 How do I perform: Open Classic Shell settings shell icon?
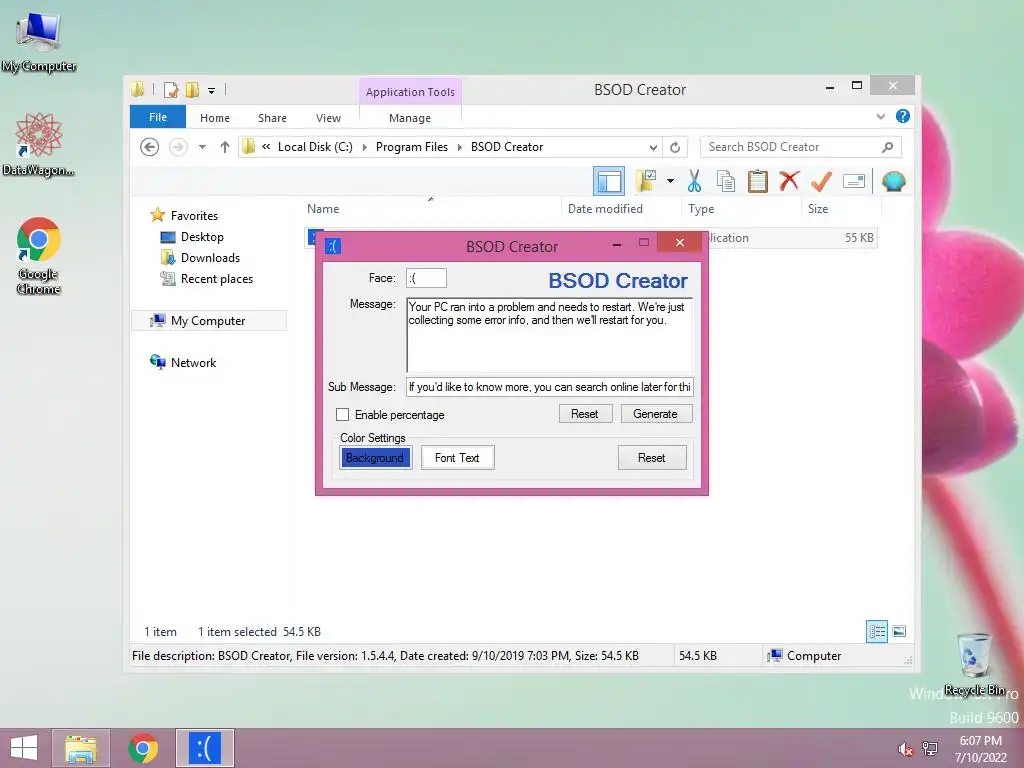coord(893,181)
